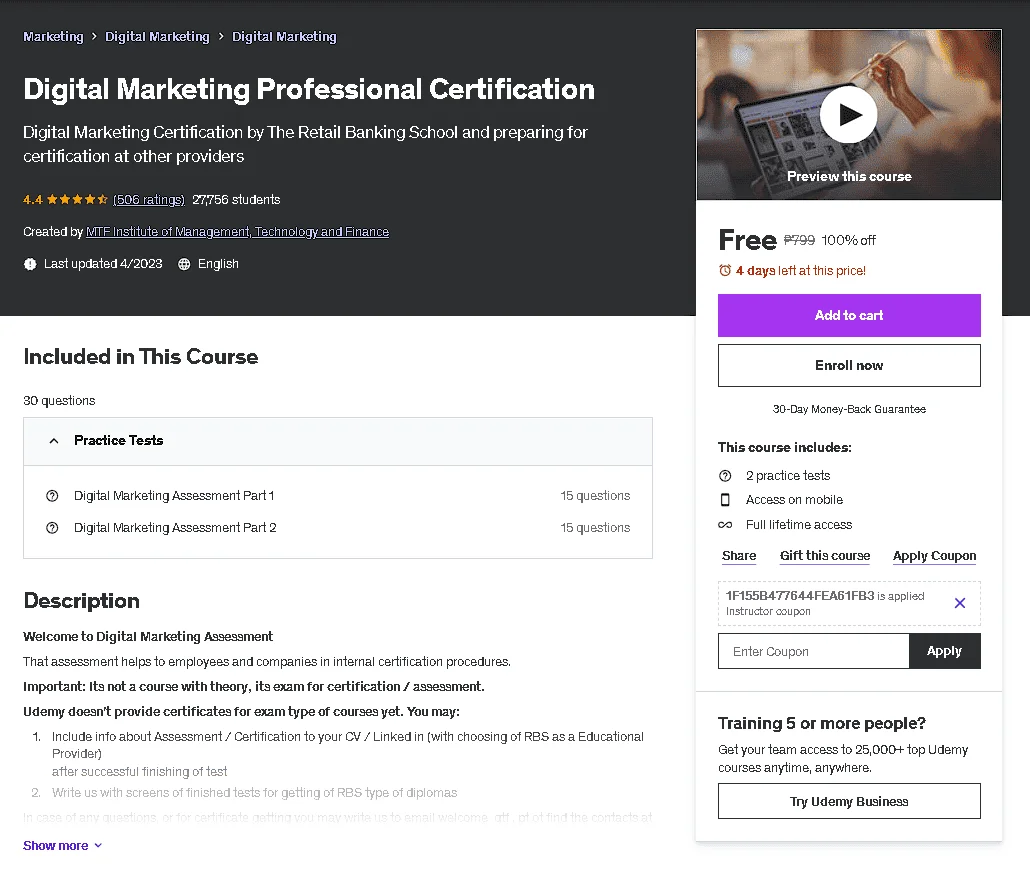Click the Description heading
This screenshot has height=895, width=1030.
[81, 601]
